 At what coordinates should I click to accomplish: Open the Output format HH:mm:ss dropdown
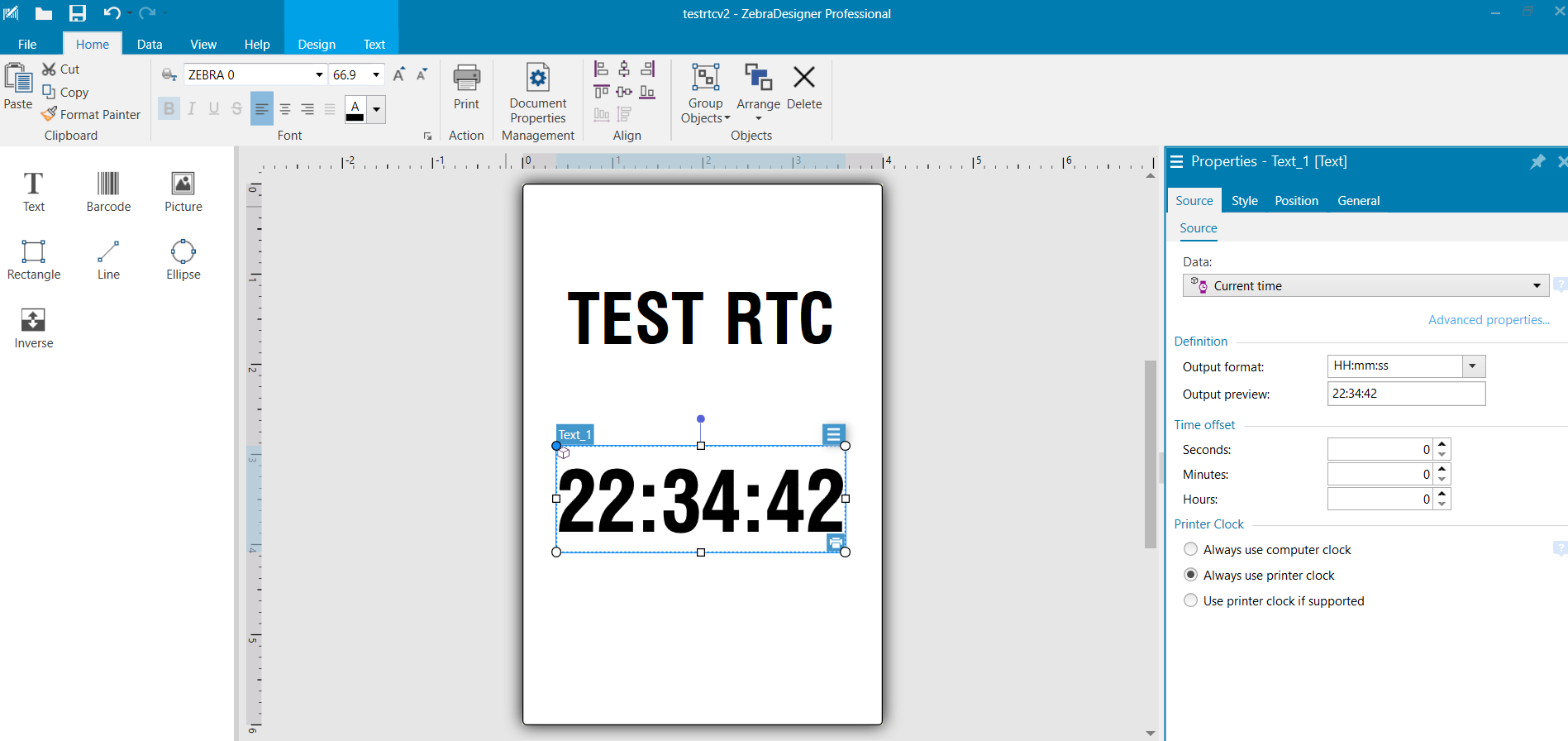pos(1474,366)
